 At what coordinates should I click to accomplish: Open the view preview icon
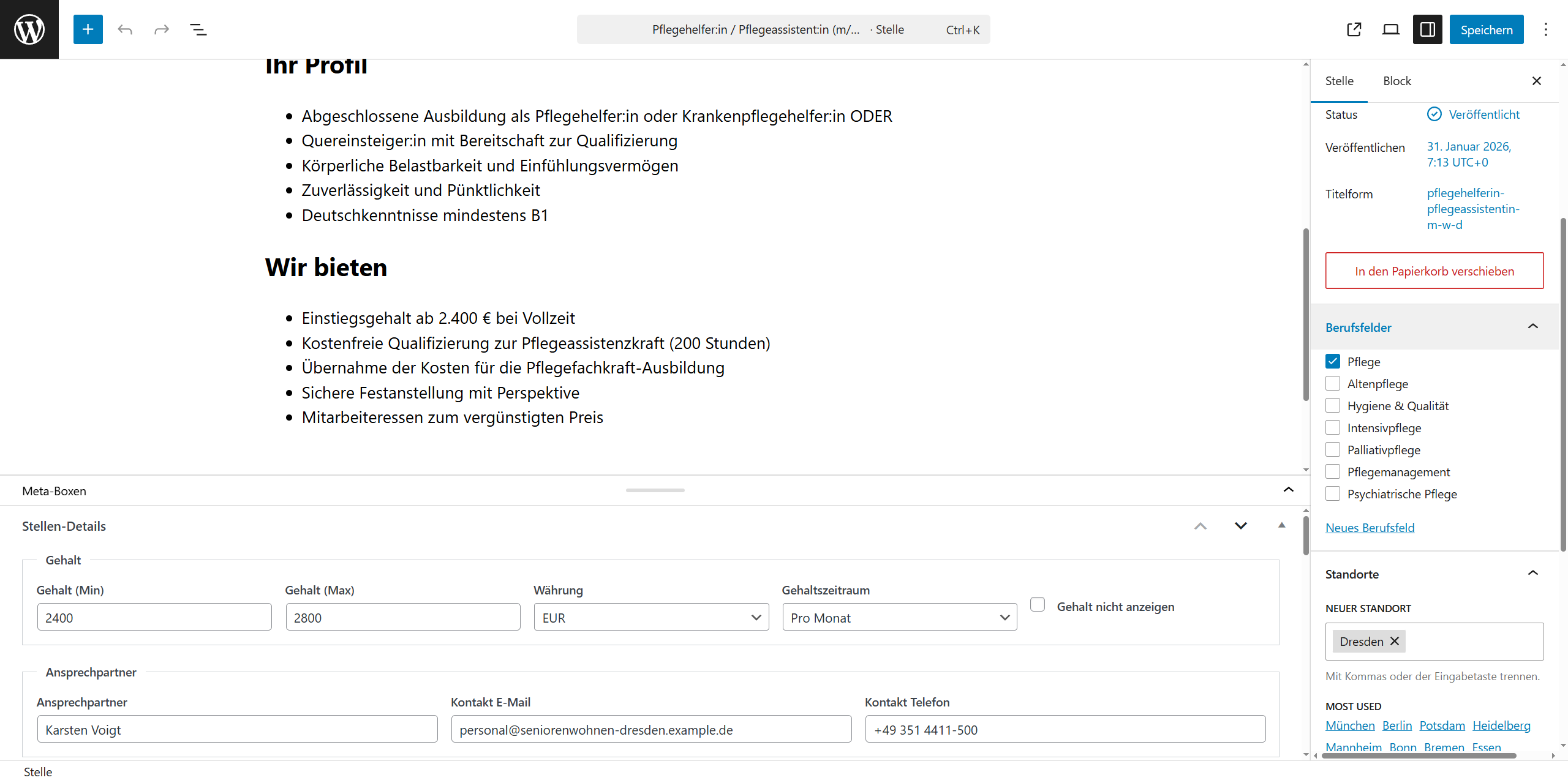[1390, 29]
